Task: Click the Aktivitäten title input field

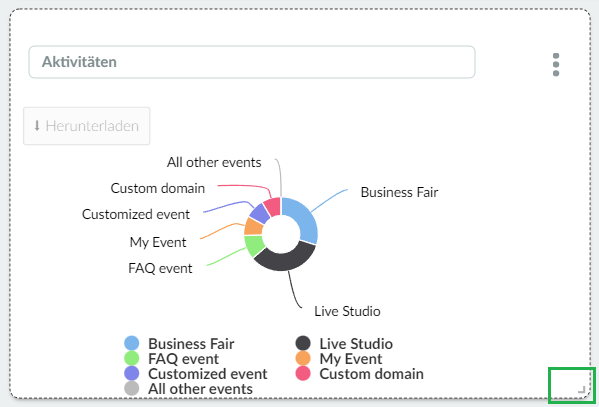Action: tap(252, 62)
